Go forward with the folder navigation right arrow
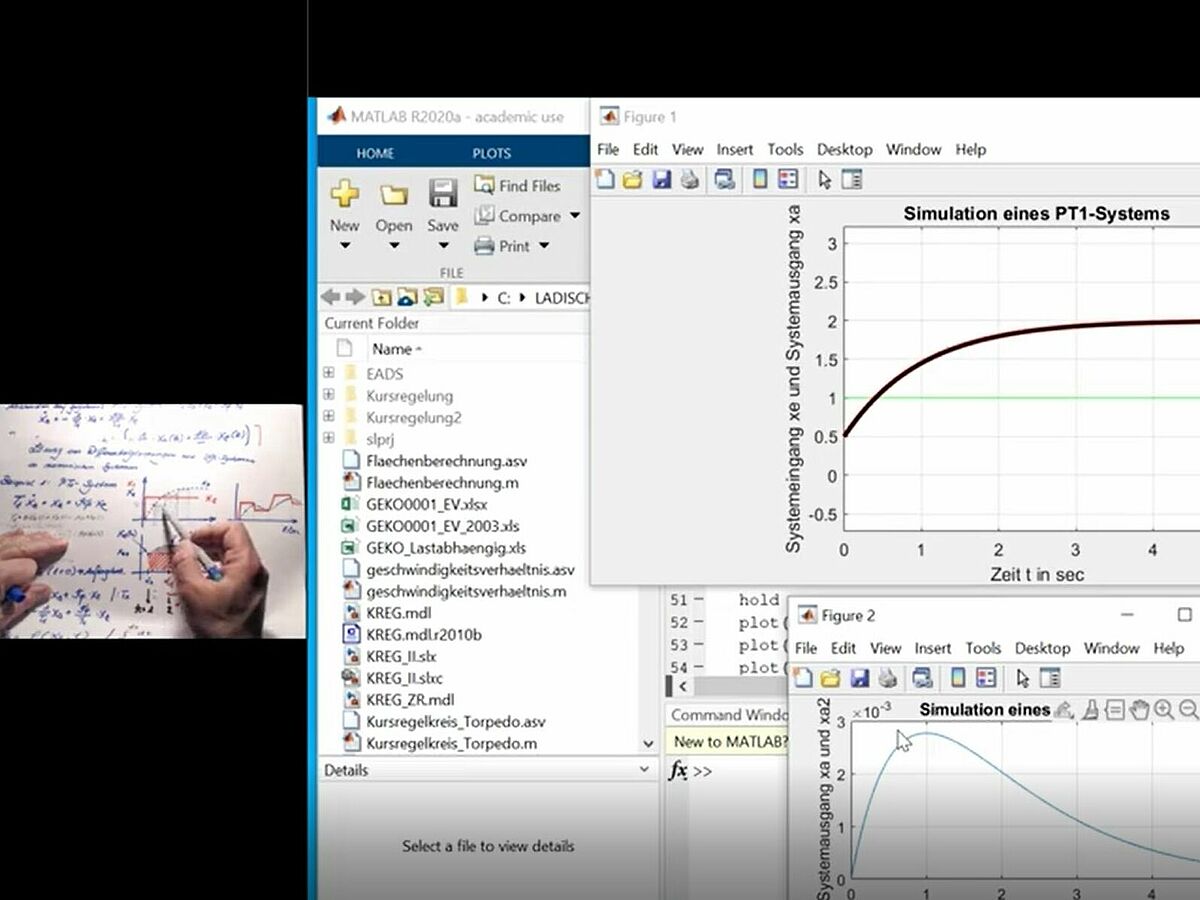The width and height of the screenshot is (1200, 900). 355,297
